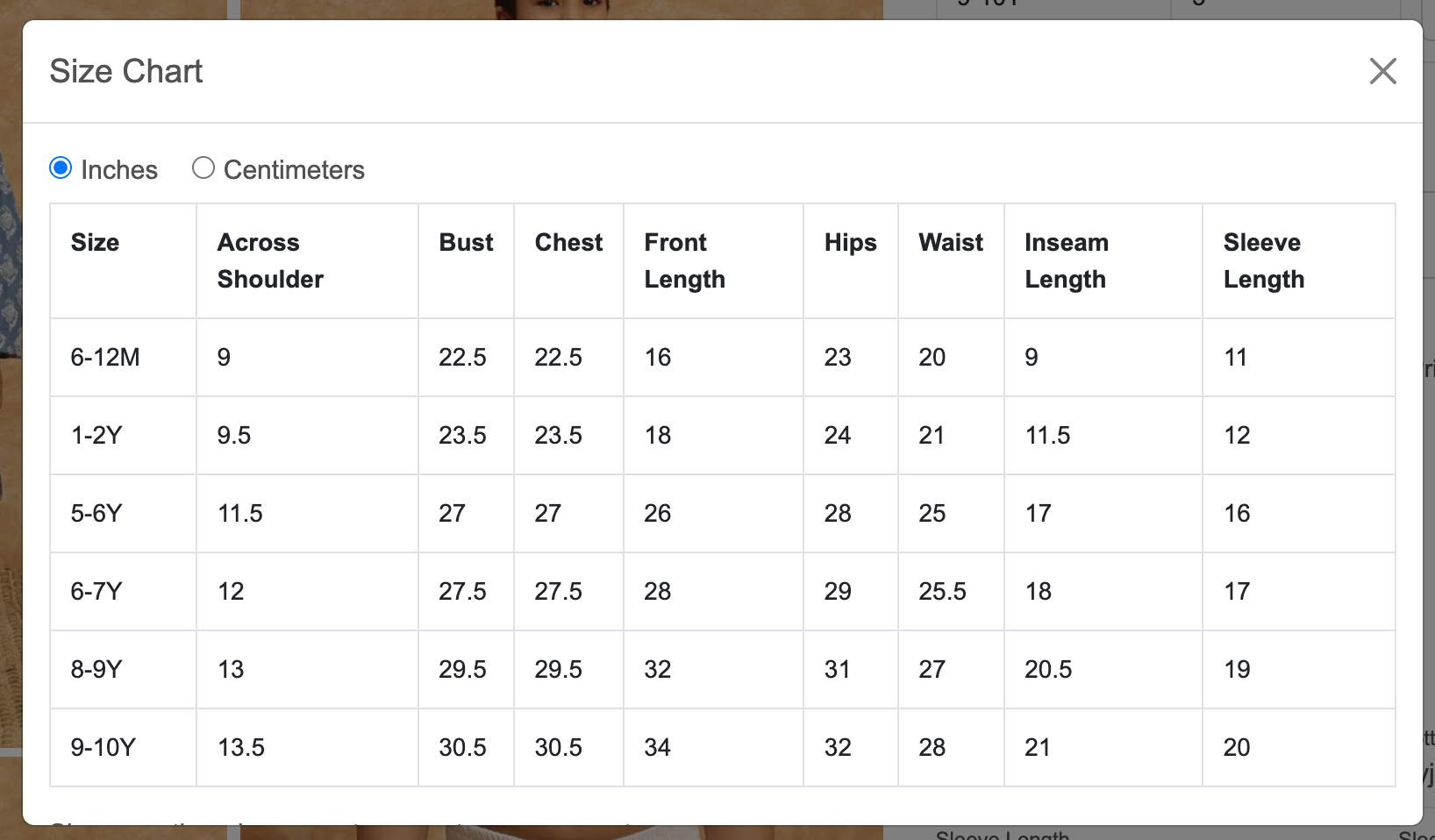Select the 9-10Y size row
Viewport: 1435px width, 840px height.
[723, 747]
